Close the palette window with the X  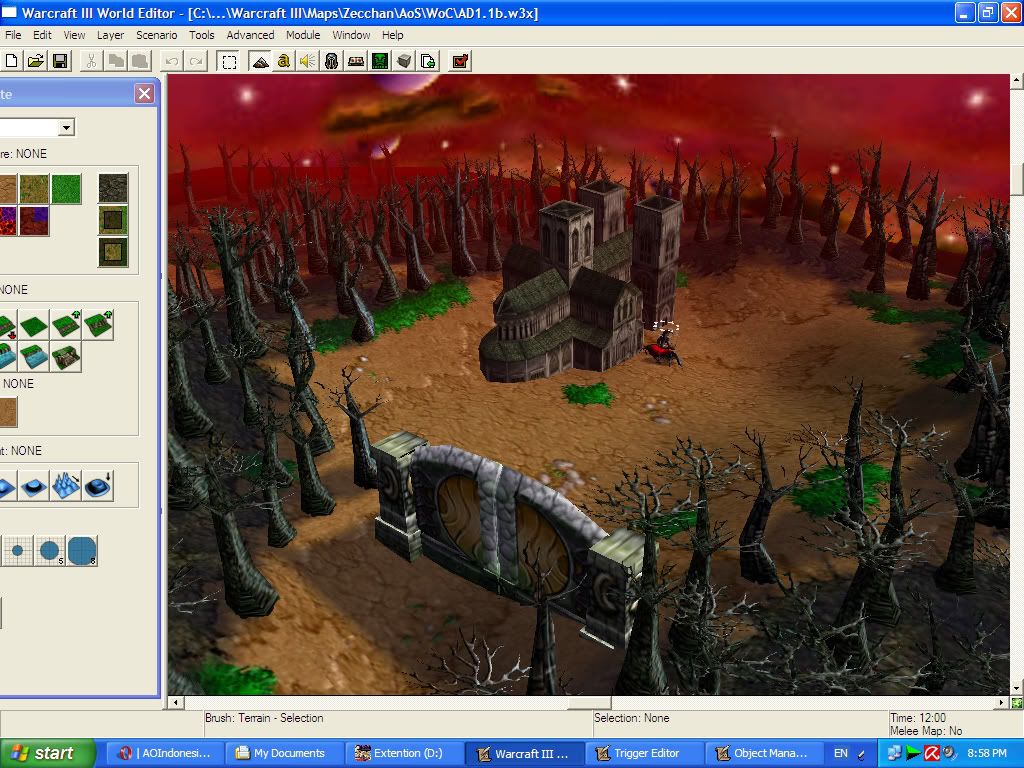(144, 94)
